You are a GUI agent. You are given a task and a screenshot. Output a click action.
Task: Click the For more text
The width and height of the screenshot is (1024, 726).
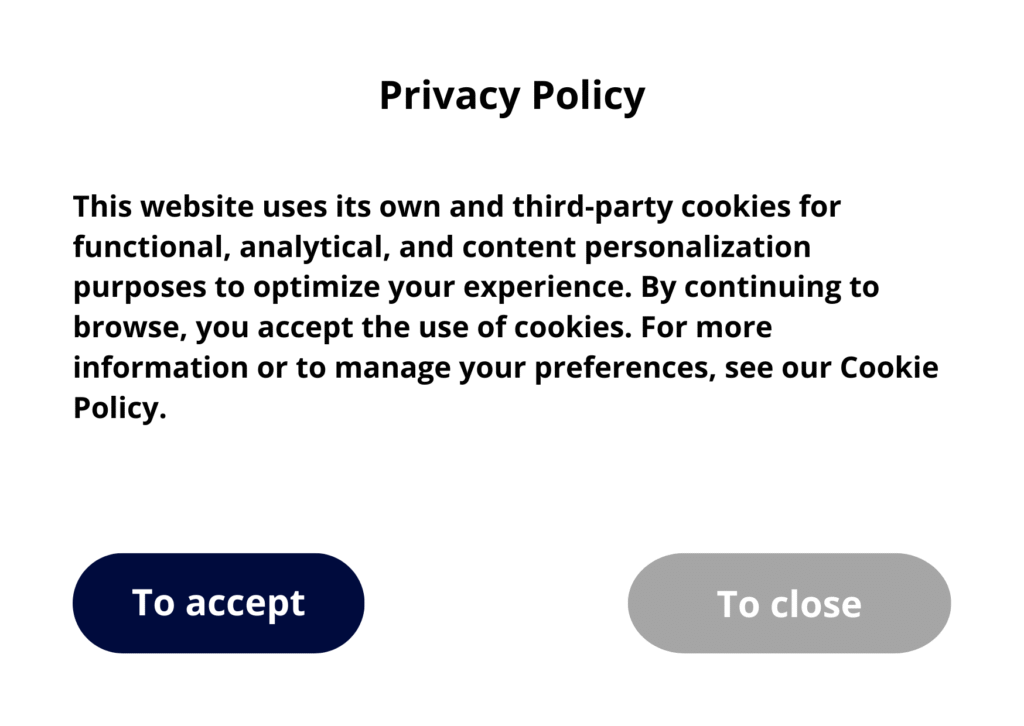706,328
